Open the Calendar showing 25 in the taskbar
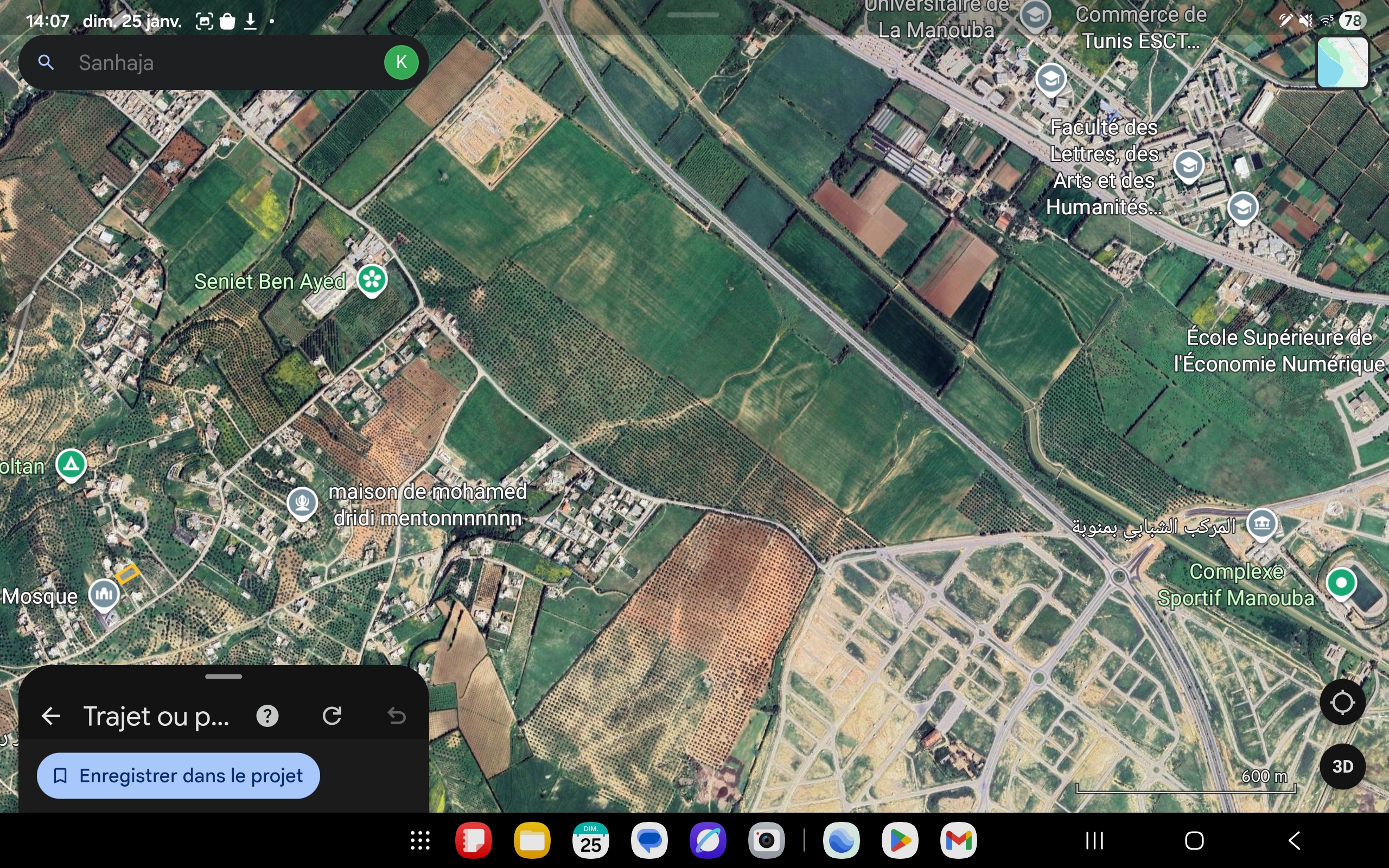 coord(591,840)
